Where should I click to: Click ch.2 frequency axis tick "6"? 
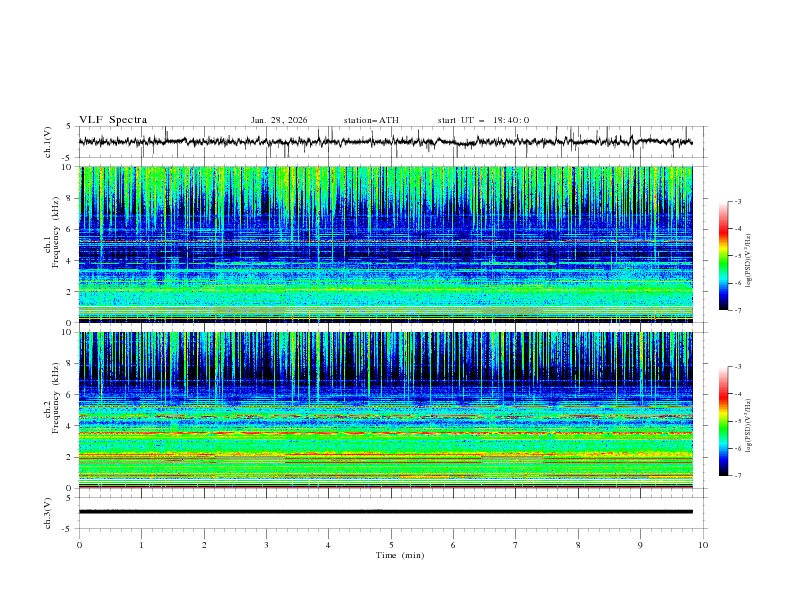69,395
